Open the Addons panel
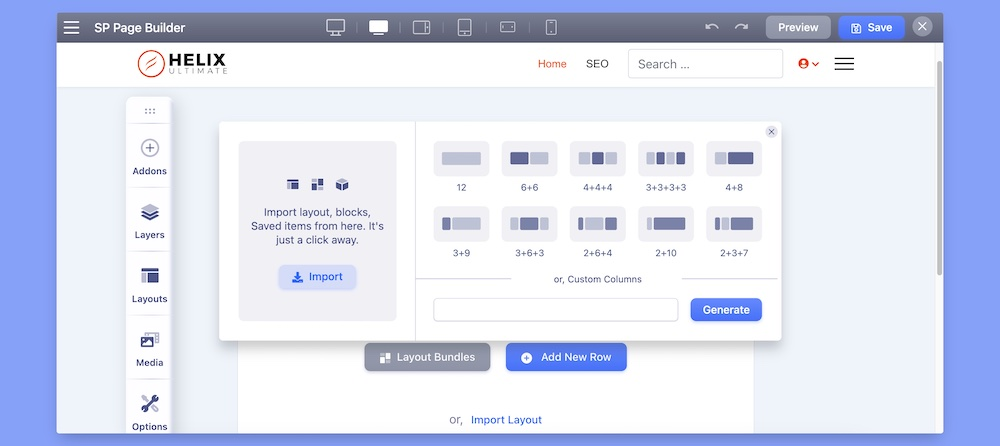Image resolution: width=1000 pixels, height=446 pixels. tap(150, 157)
